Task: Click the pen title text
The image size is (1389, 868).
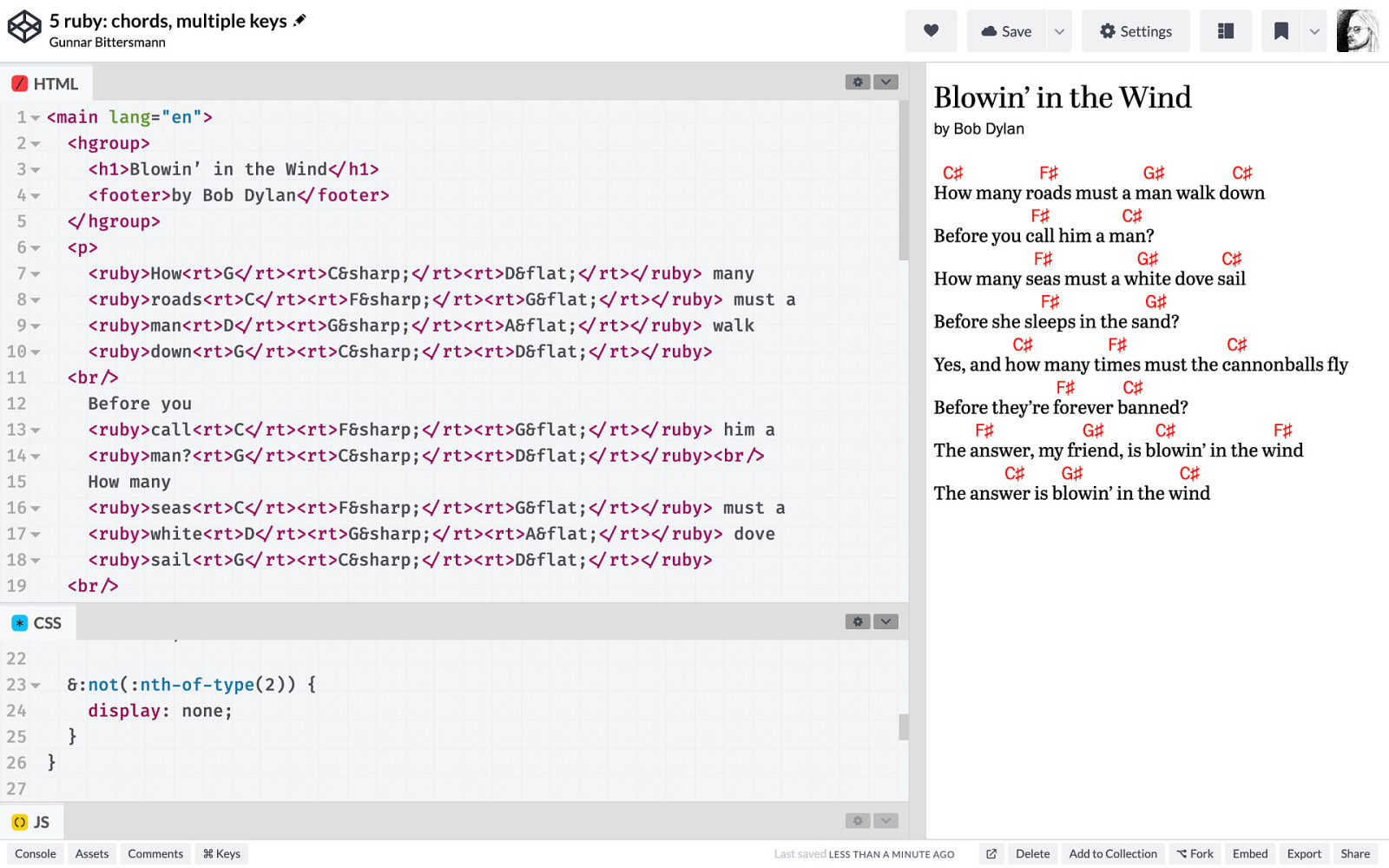Action: click(168, 21)
